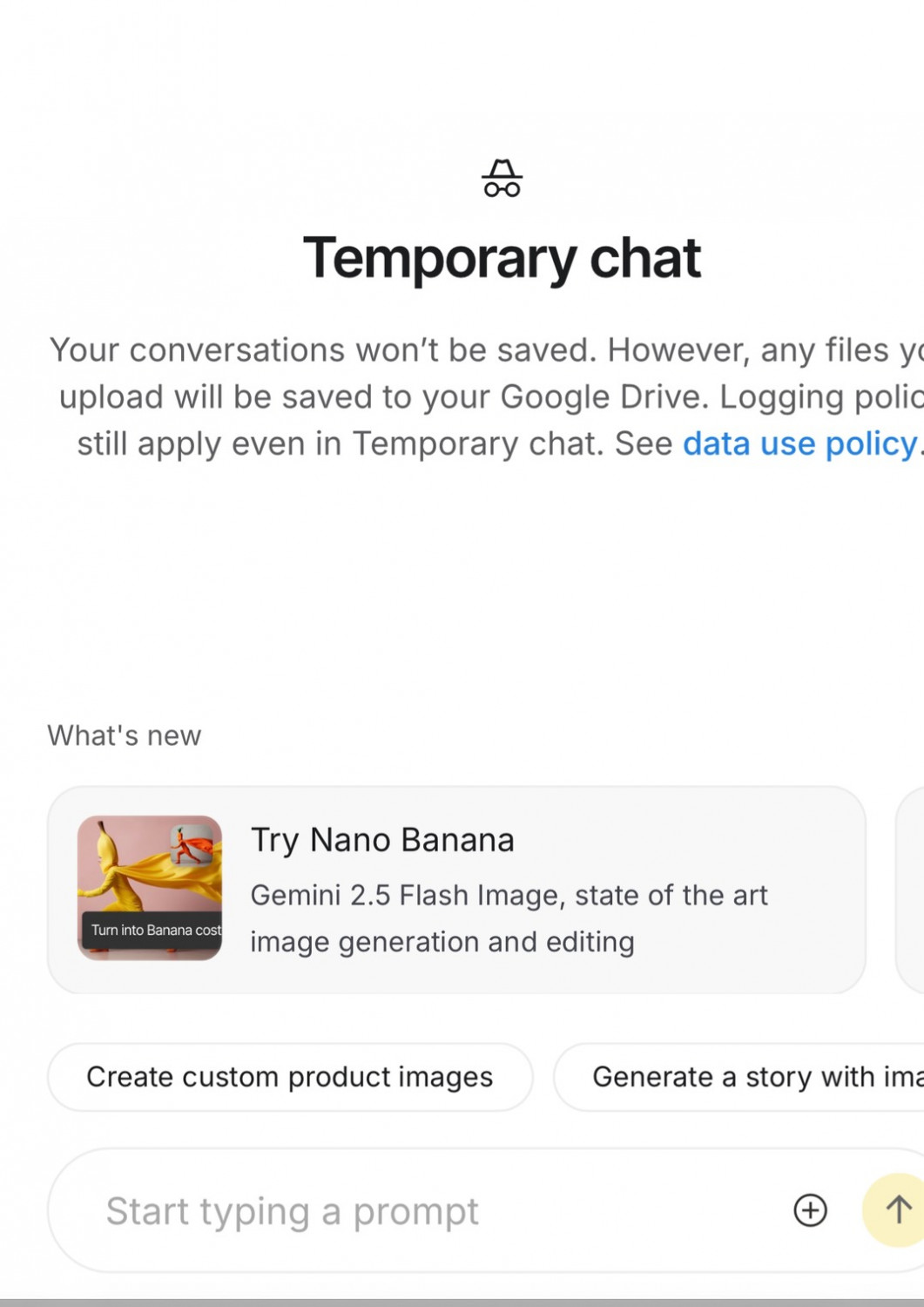This screenshot has width=924, height=1307.
Task: Open the data use policy link
Action: pyautogui.click(x=799, y=444)
